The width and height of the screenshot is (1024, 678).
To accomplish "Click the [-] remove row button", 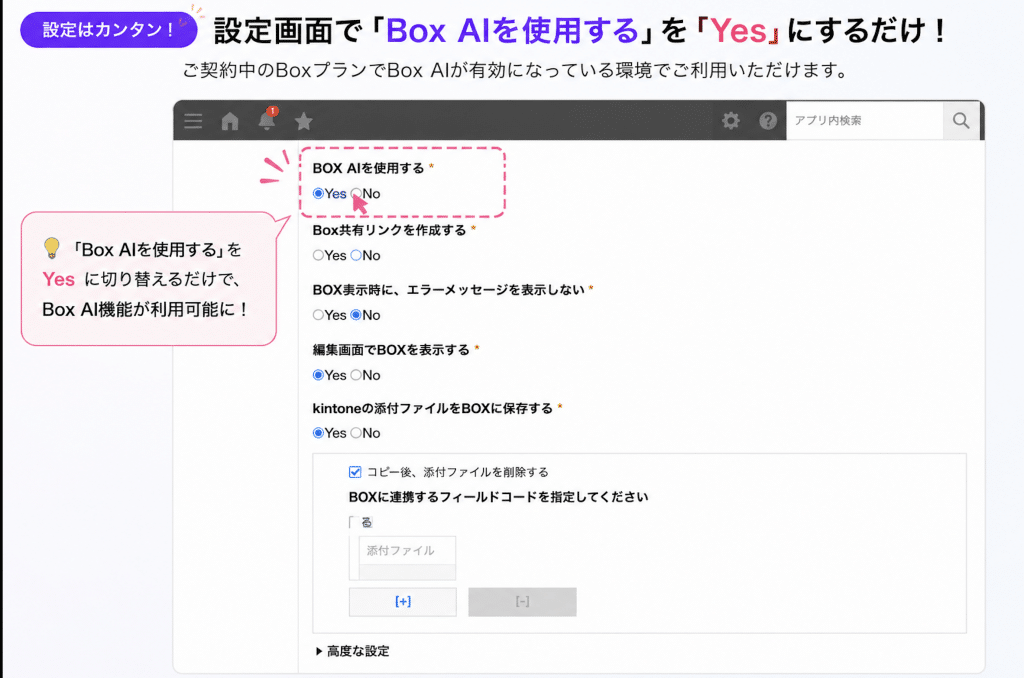I will pyautogui.click(x=522, y=602).
